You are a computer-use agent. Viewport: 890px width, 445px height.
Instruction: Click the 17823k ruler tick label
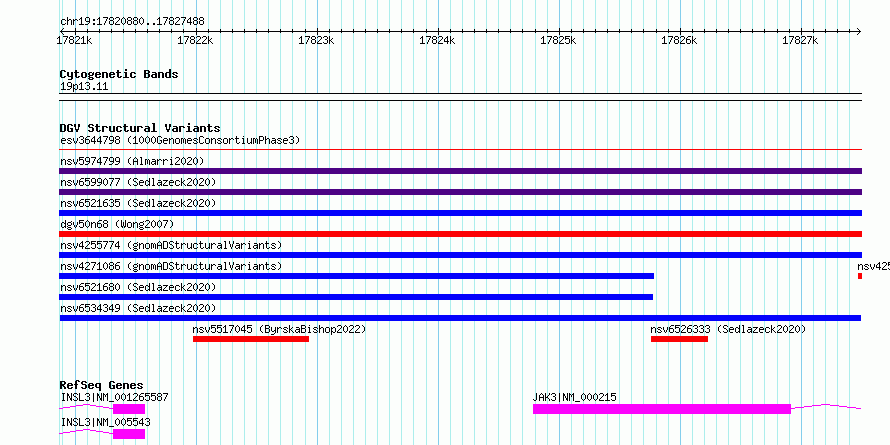point(316,40)
